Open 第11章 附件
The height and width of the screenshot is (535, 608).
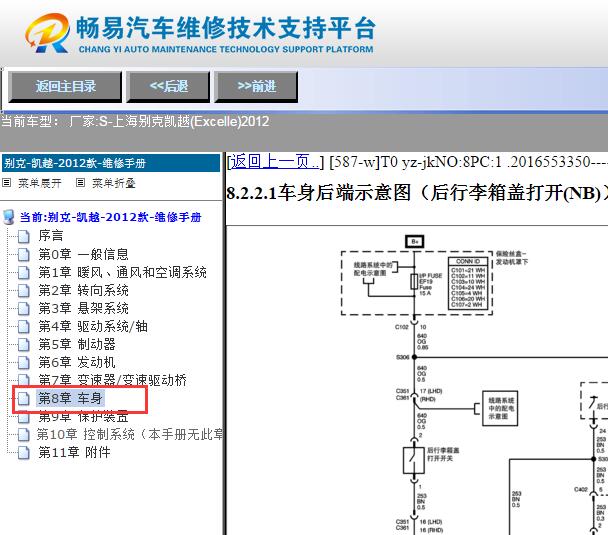pos(74,452)
